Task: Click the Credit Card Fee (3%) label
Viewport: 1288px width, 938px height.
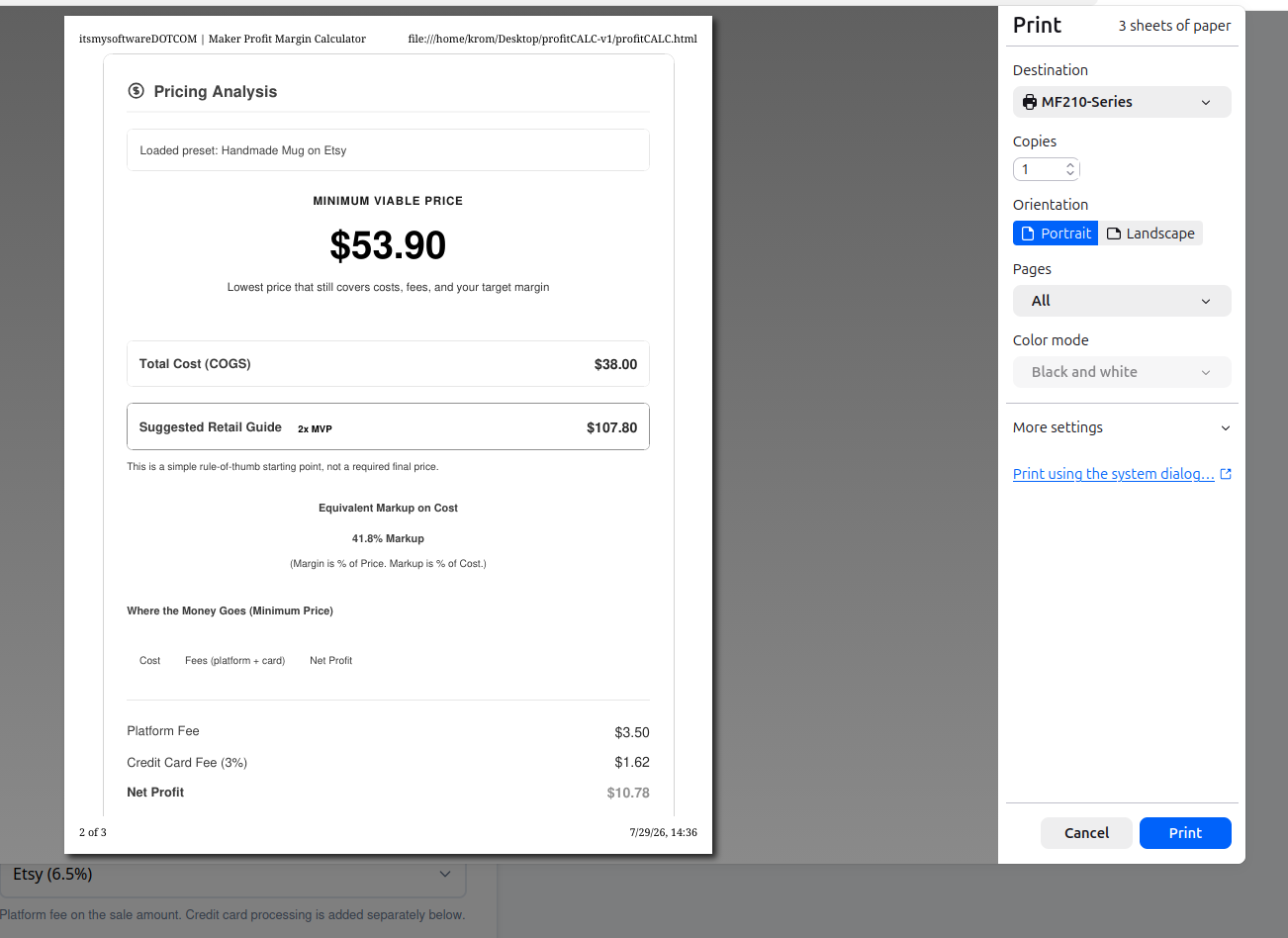Action: tap(187, 762)
